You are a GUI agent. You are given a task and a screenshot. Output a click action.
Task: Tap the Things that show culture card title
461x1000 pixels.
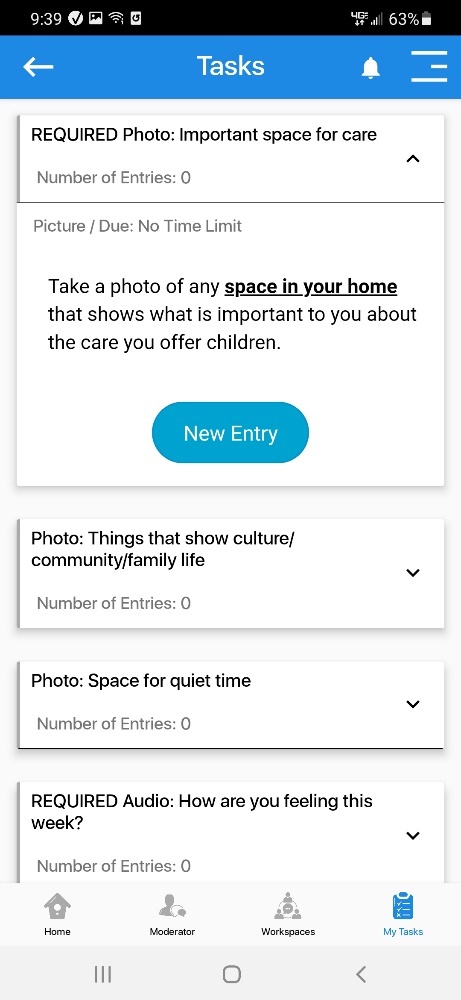pyautogui.click(x=163, y=549)
